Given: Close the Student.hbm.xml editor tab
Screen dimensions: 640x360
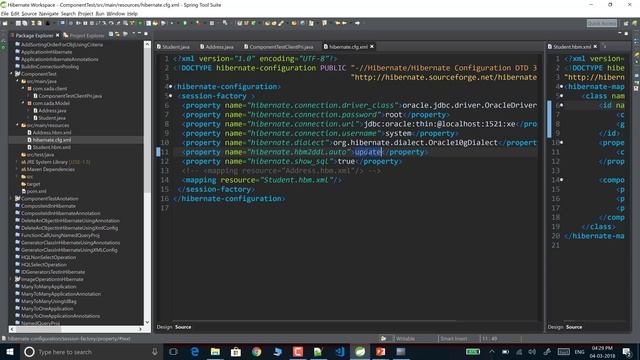Looking at the screenshot, I should [595, 47].
